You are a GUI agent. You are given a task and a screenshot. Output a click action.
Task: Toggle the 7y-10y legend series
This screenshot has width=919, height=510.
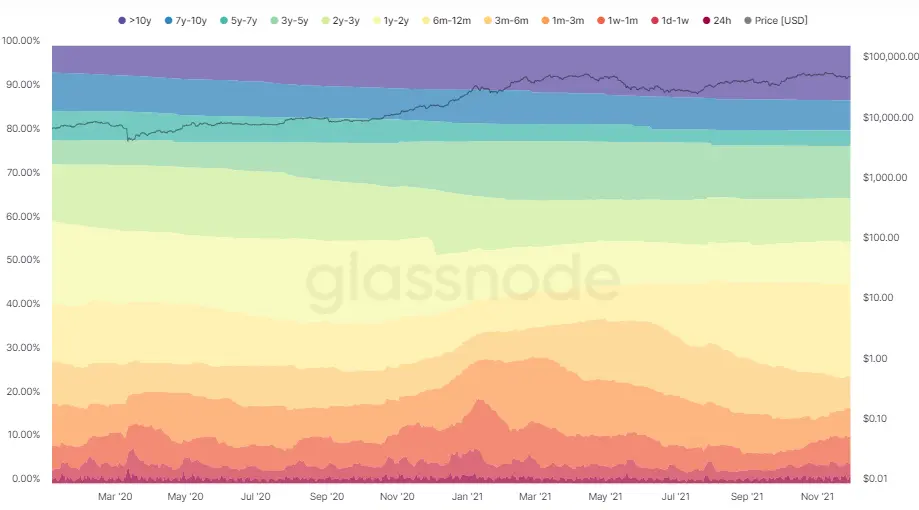click(186, 21)
